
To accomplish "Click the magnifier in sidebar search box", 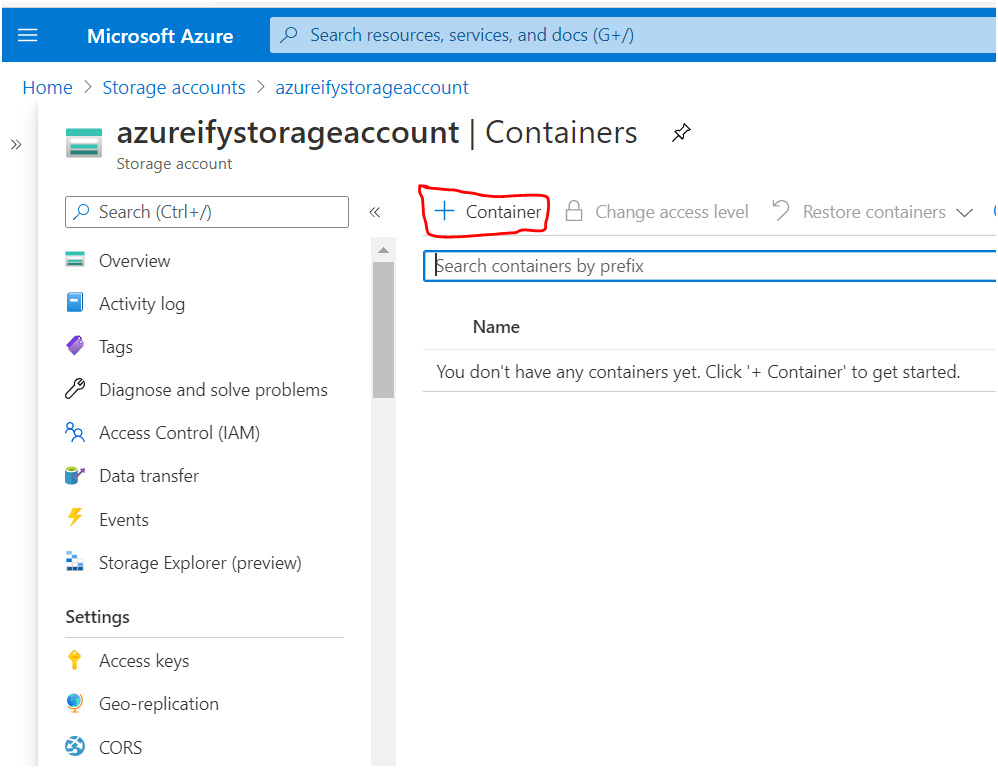I will tap(81, 211).
